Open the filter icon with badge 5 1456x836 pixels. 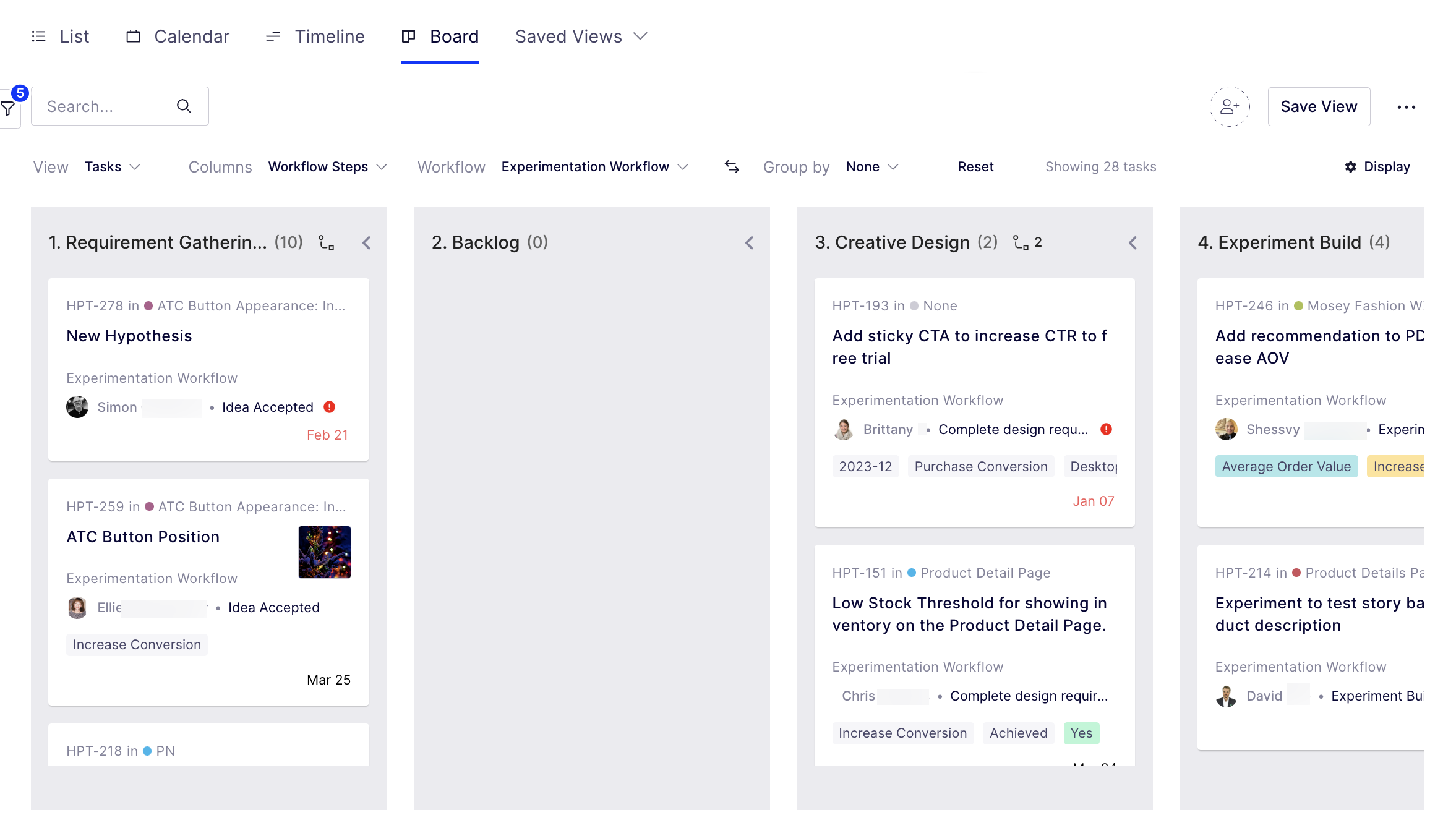(x=9, y=109)
